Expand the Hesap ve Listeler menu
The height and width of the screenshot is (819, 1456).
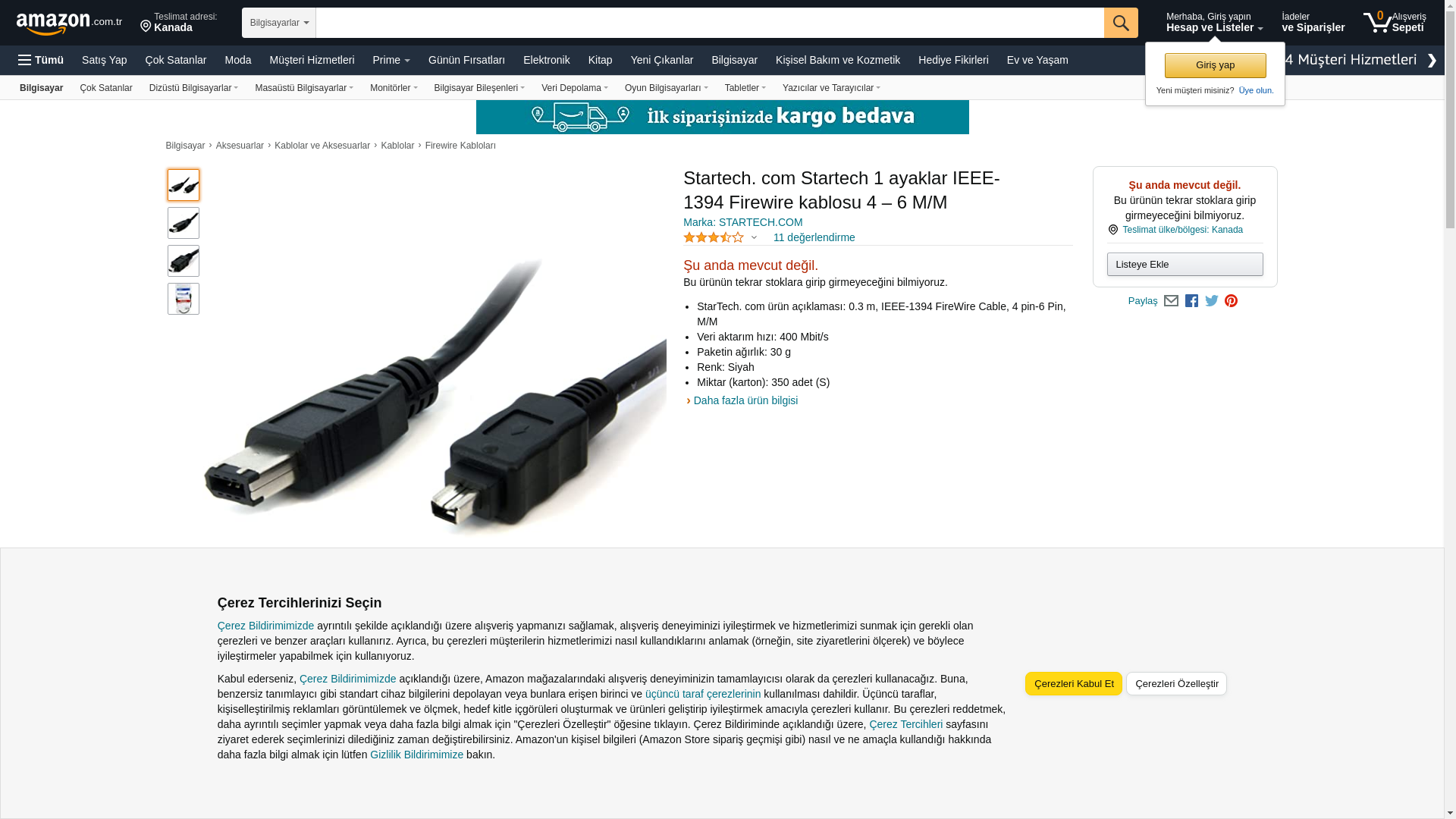[1214, 22]
